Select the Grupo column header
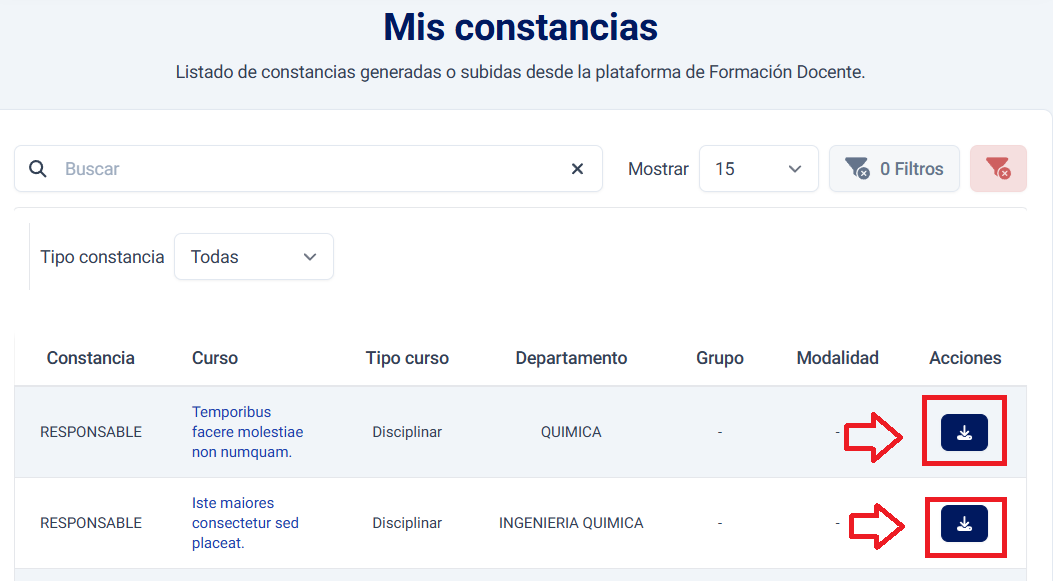The width and height of the screenshot is (1053, 581). [x=720, y=358]
